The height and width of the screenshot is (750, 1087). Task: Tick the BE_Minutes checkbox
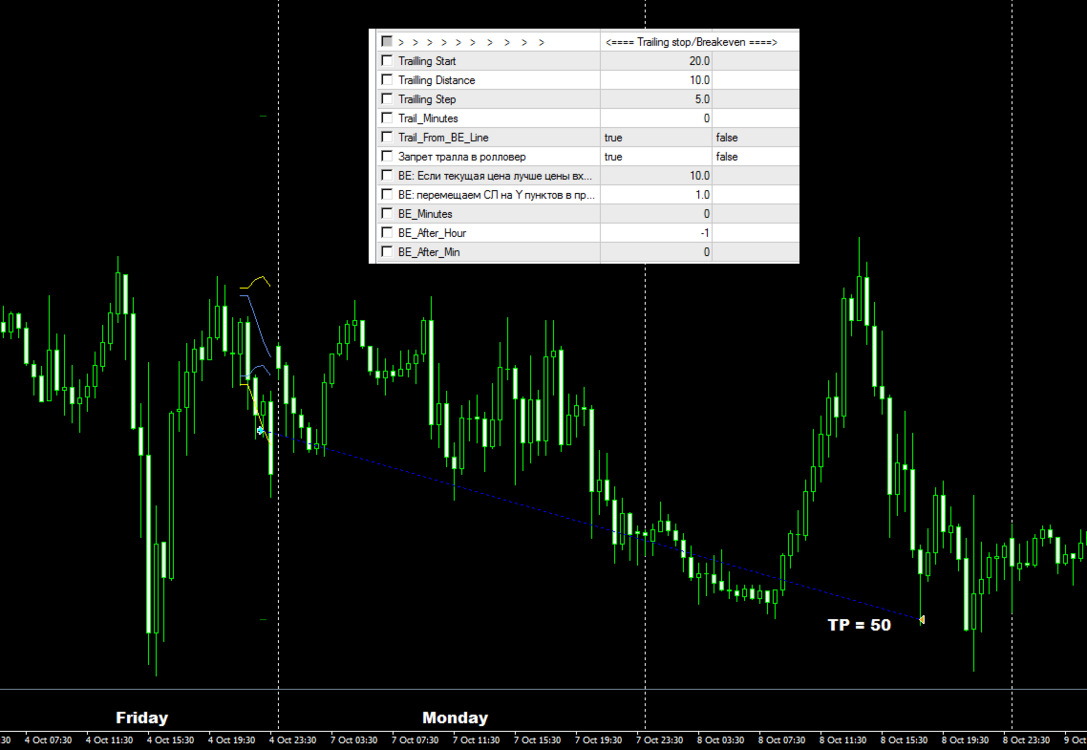387,213
